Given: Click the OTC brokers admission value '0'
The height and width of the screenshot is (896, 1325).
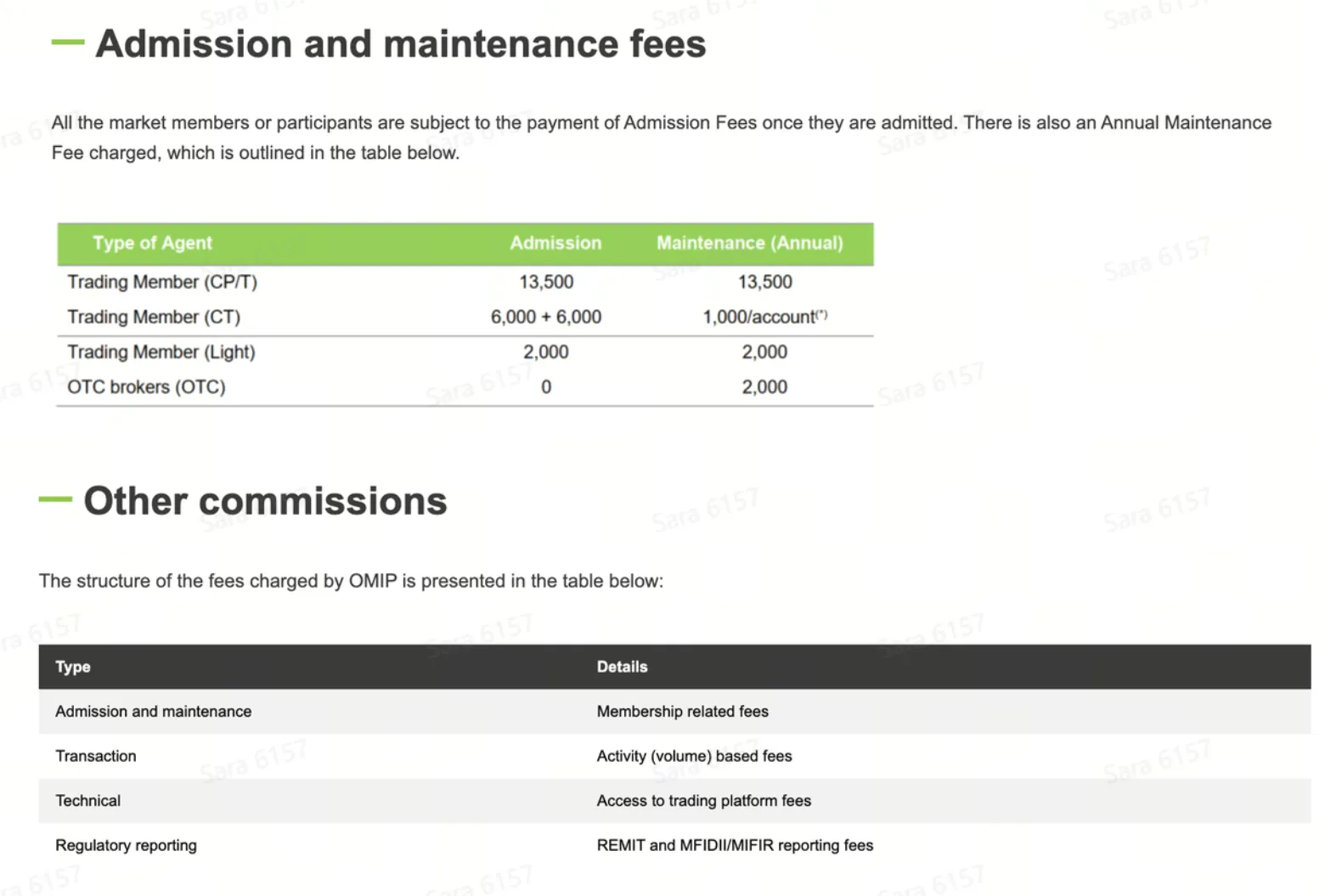Looking at the screenshot, I should (x=546, y=386).
